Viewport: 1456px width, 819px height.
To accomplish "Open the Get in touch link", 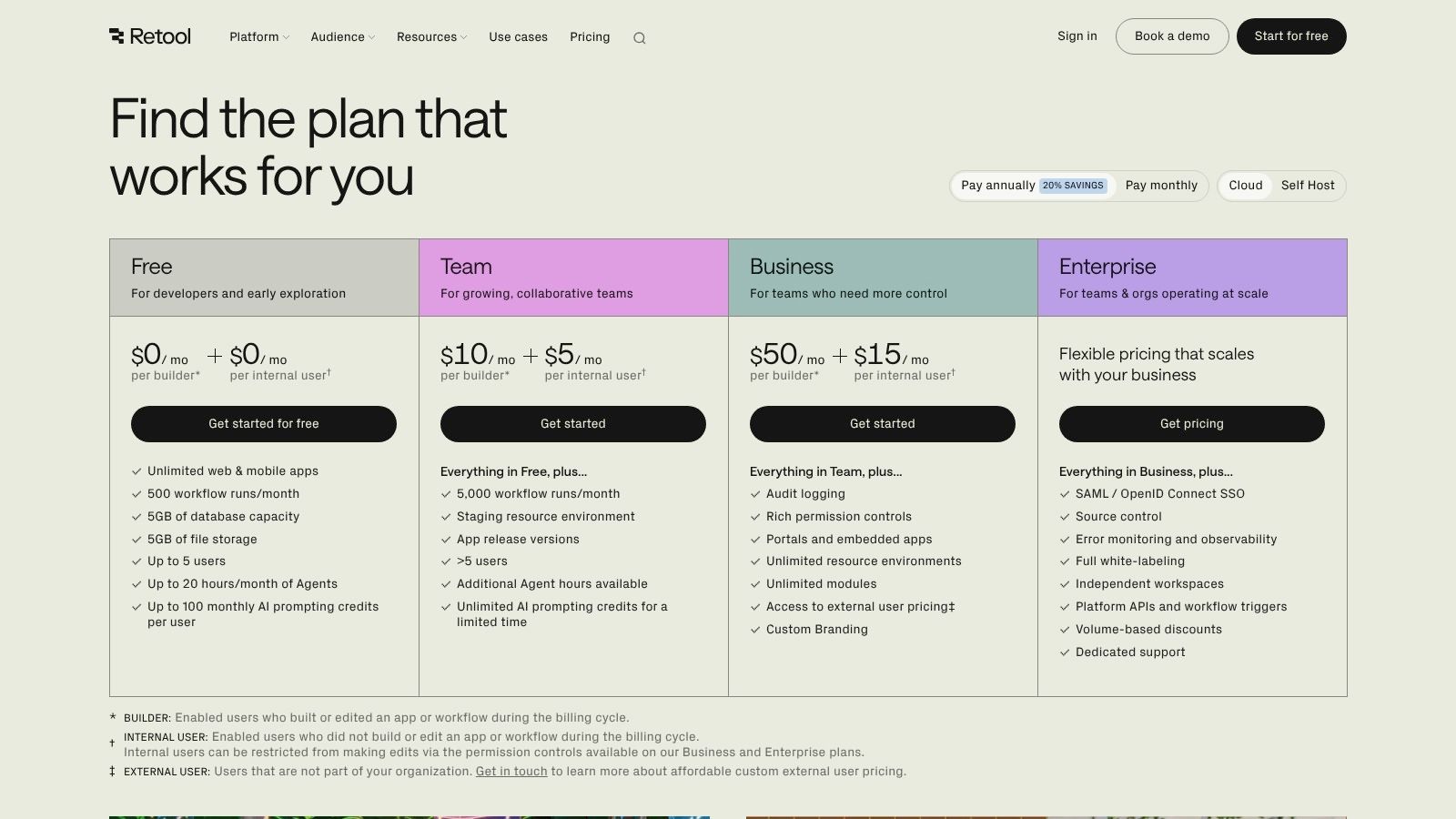I will pos(511,771).
